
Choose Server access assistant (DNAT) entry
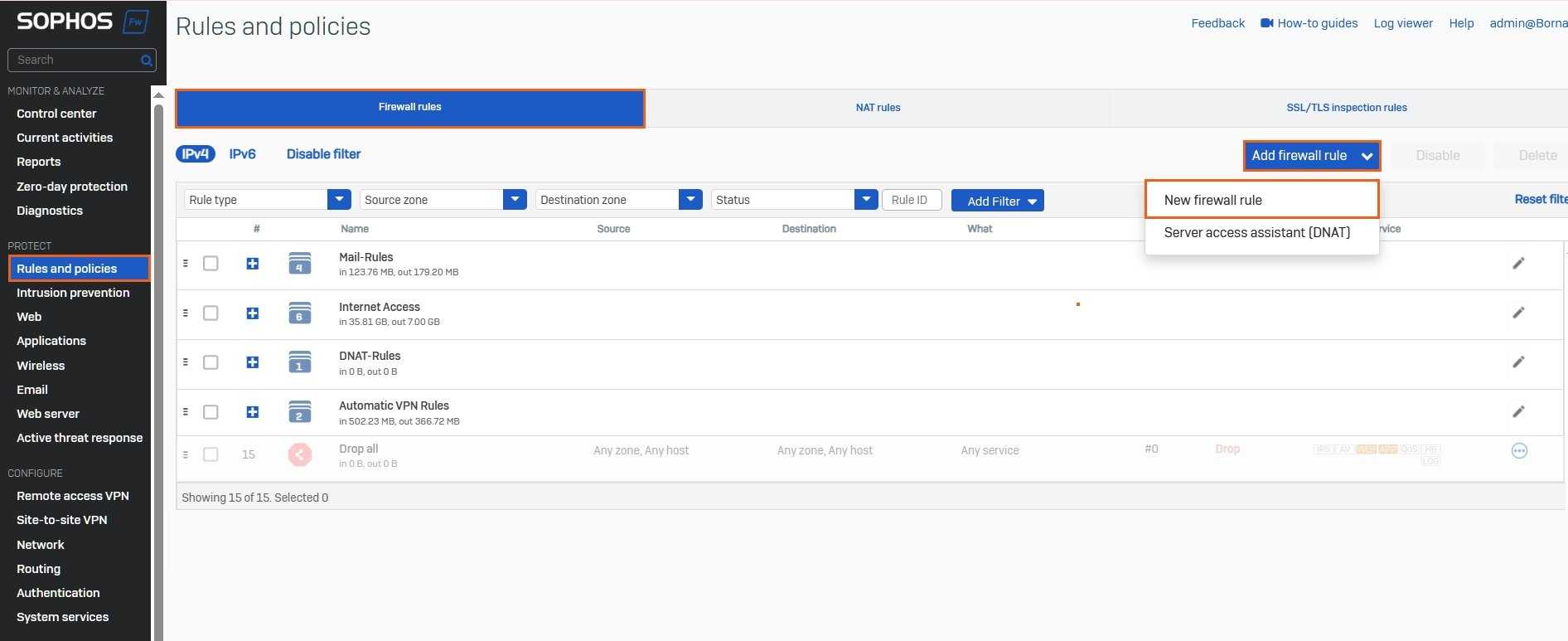coord(1256,232)
